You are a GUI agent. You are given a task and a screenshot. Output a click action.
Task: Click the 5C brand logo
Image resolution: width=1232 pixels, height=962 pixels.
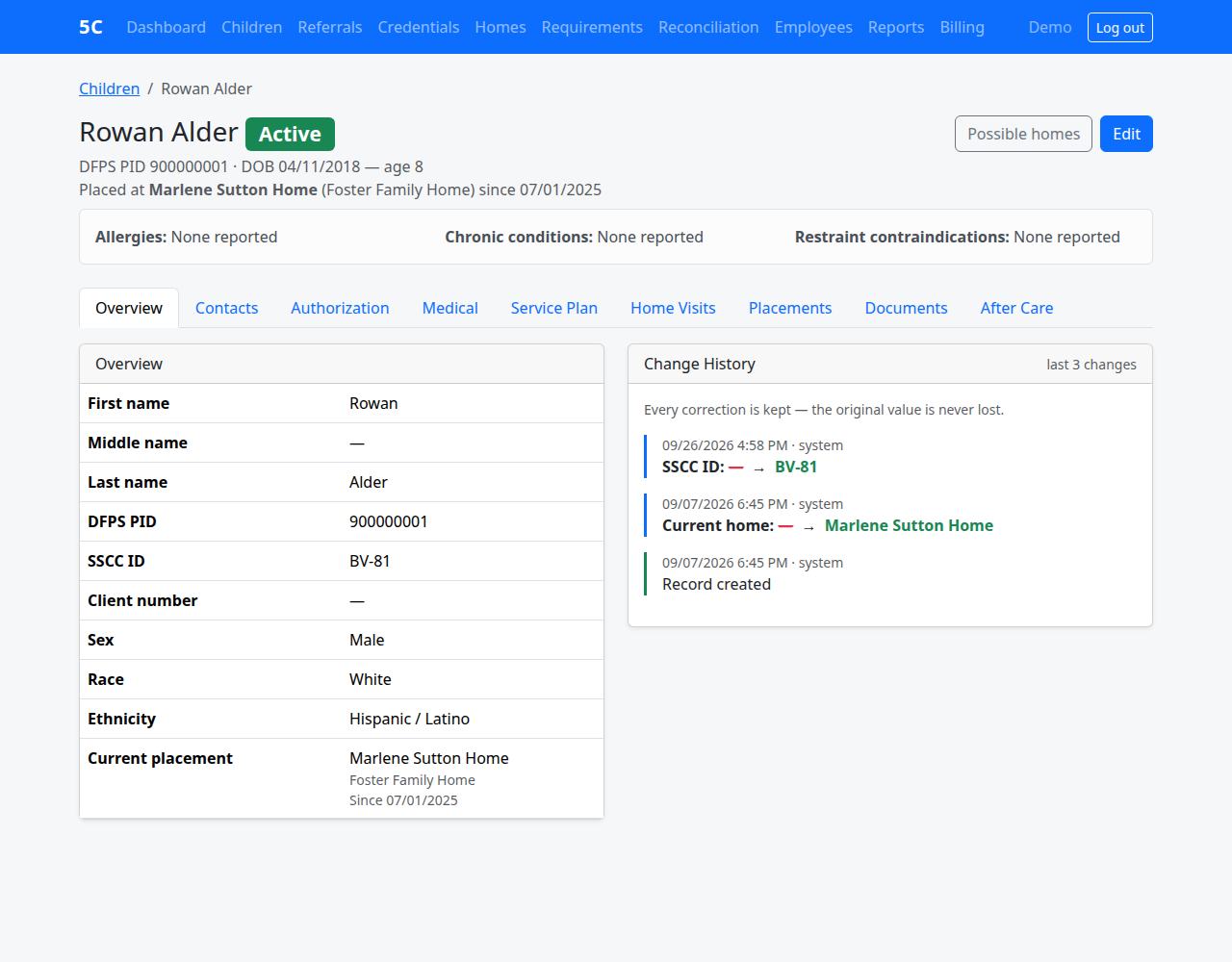click(90, 27)
